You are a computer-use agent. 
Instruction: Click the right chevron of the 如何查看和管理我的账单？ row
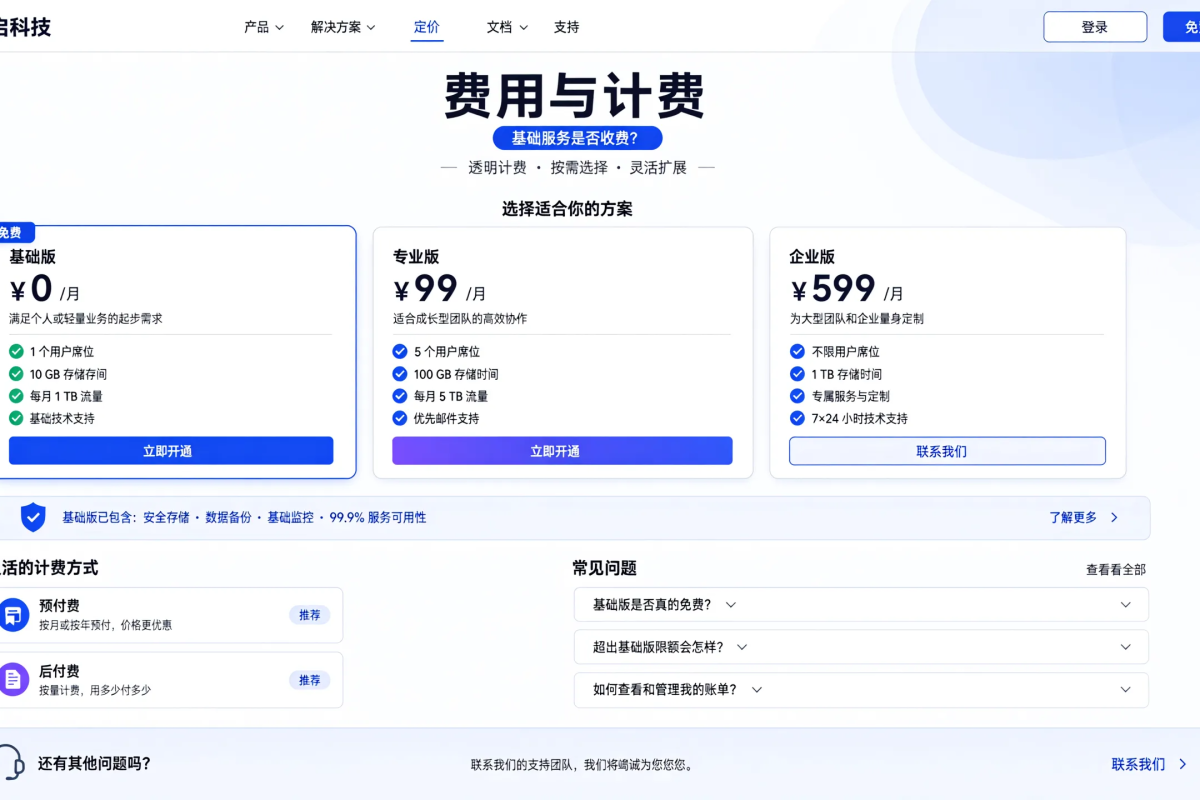(1125, 690)
